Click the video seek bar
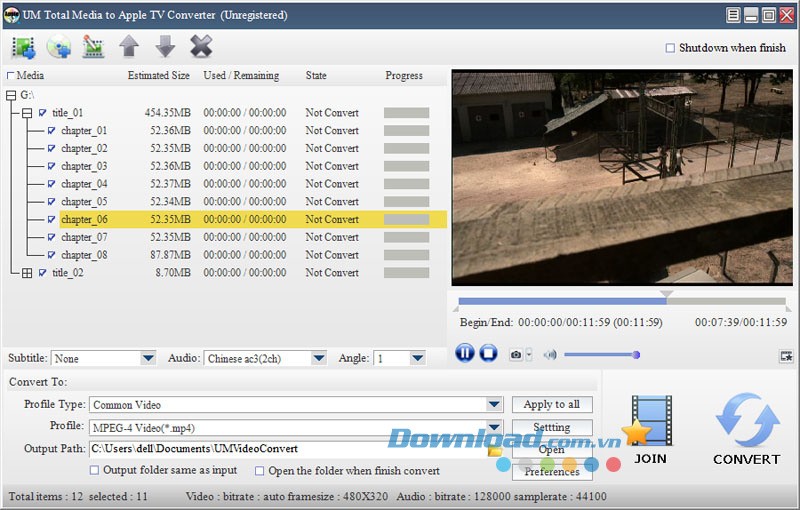The width and height of the screenshot is (800, 510). [622, 301]
